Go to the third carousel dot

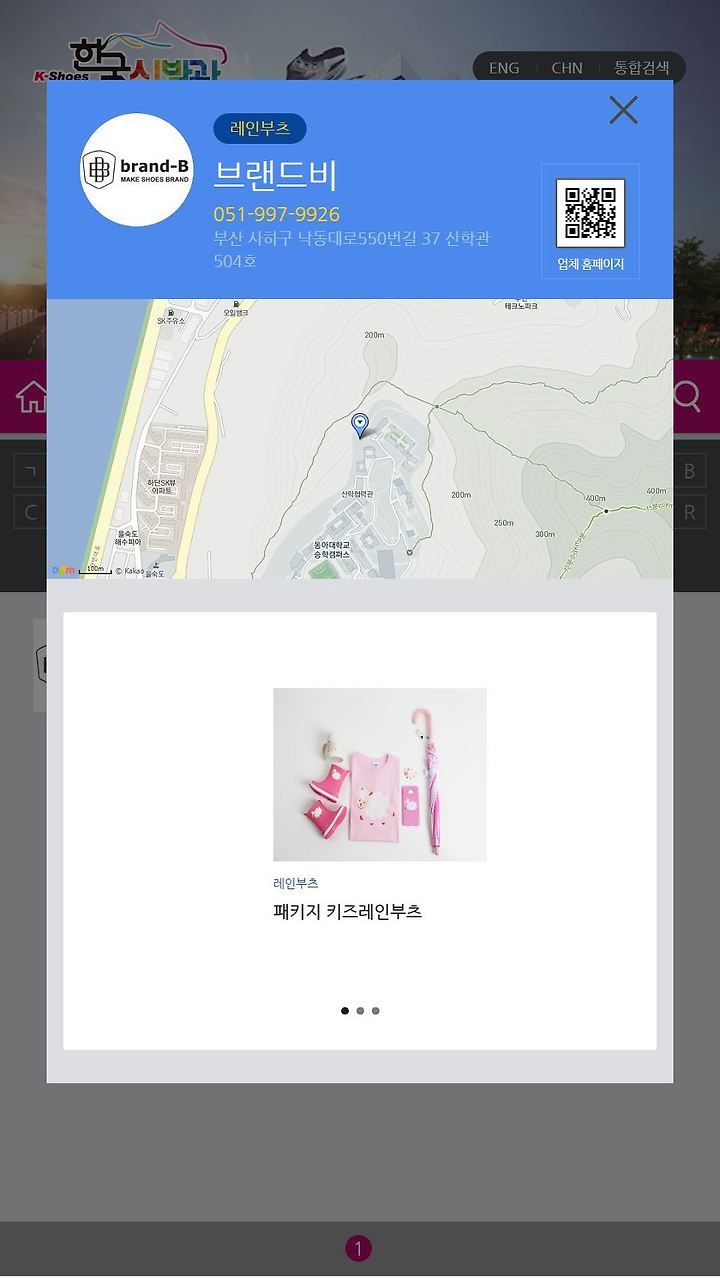click(376, 1011)
